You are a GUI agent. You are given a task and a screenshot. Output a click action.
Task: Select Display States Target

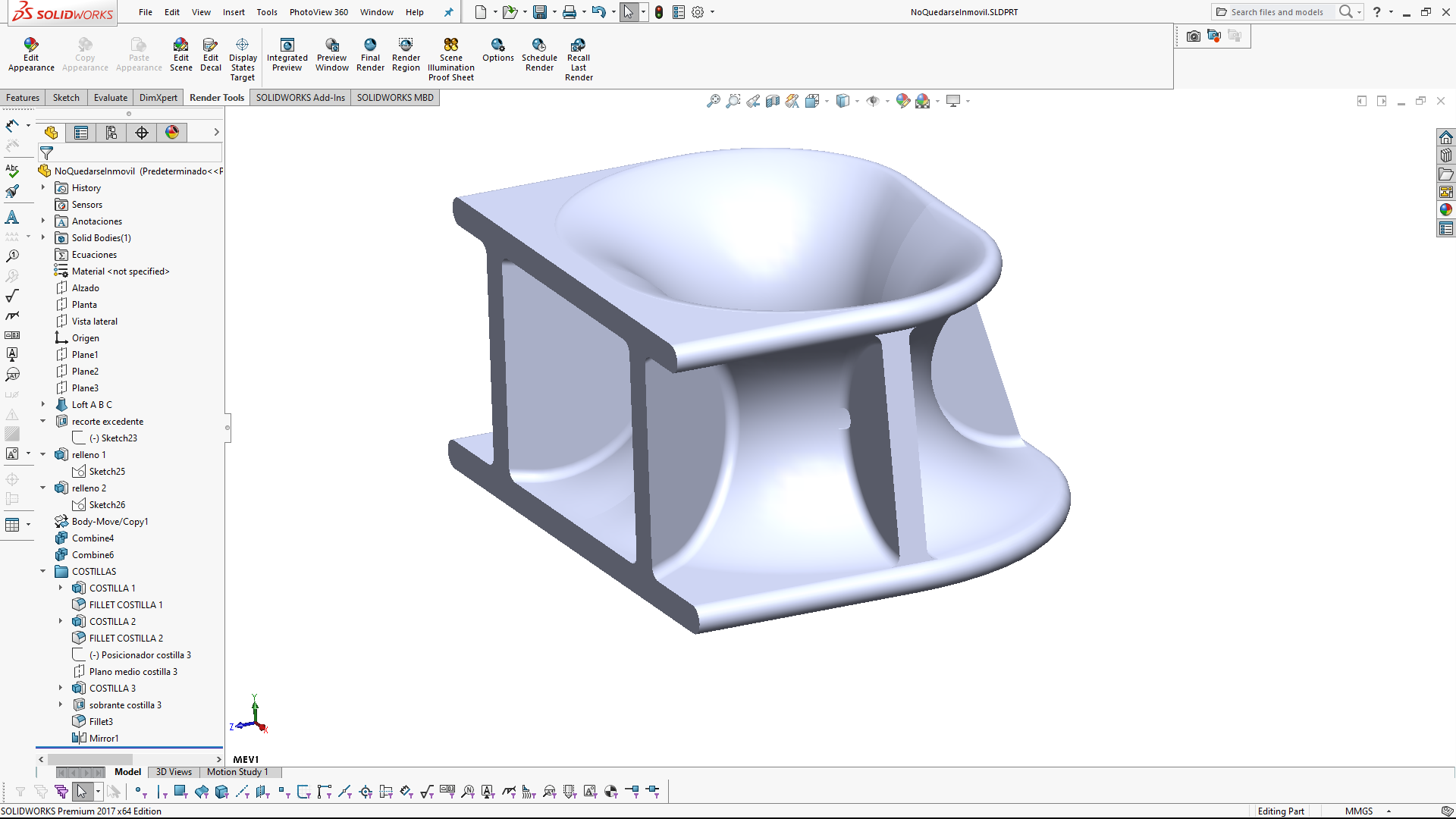243,59
